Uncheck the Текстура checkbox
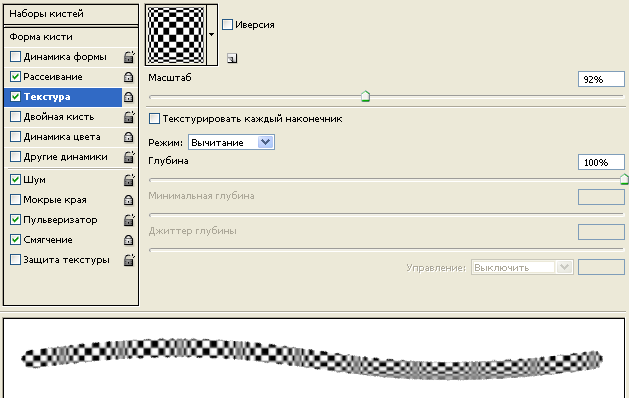Image resolution: width=629 pixels, height=398 pixels. [15, 97]
